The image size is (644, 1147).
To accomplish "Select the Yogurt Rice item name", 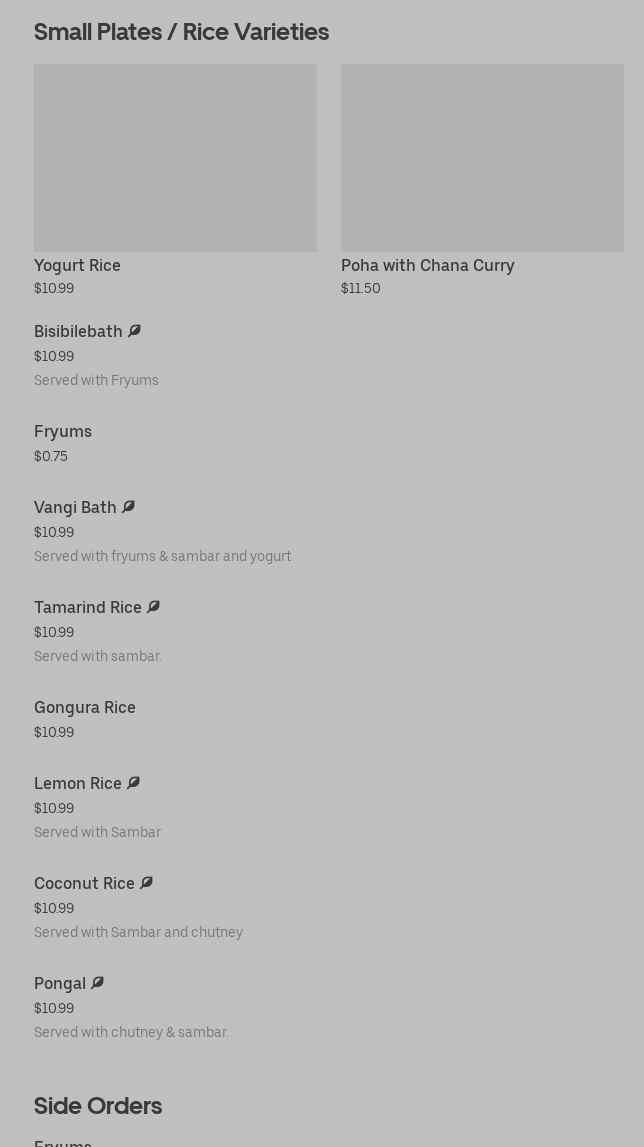I will pyautogui.click(x=77, y=265).
